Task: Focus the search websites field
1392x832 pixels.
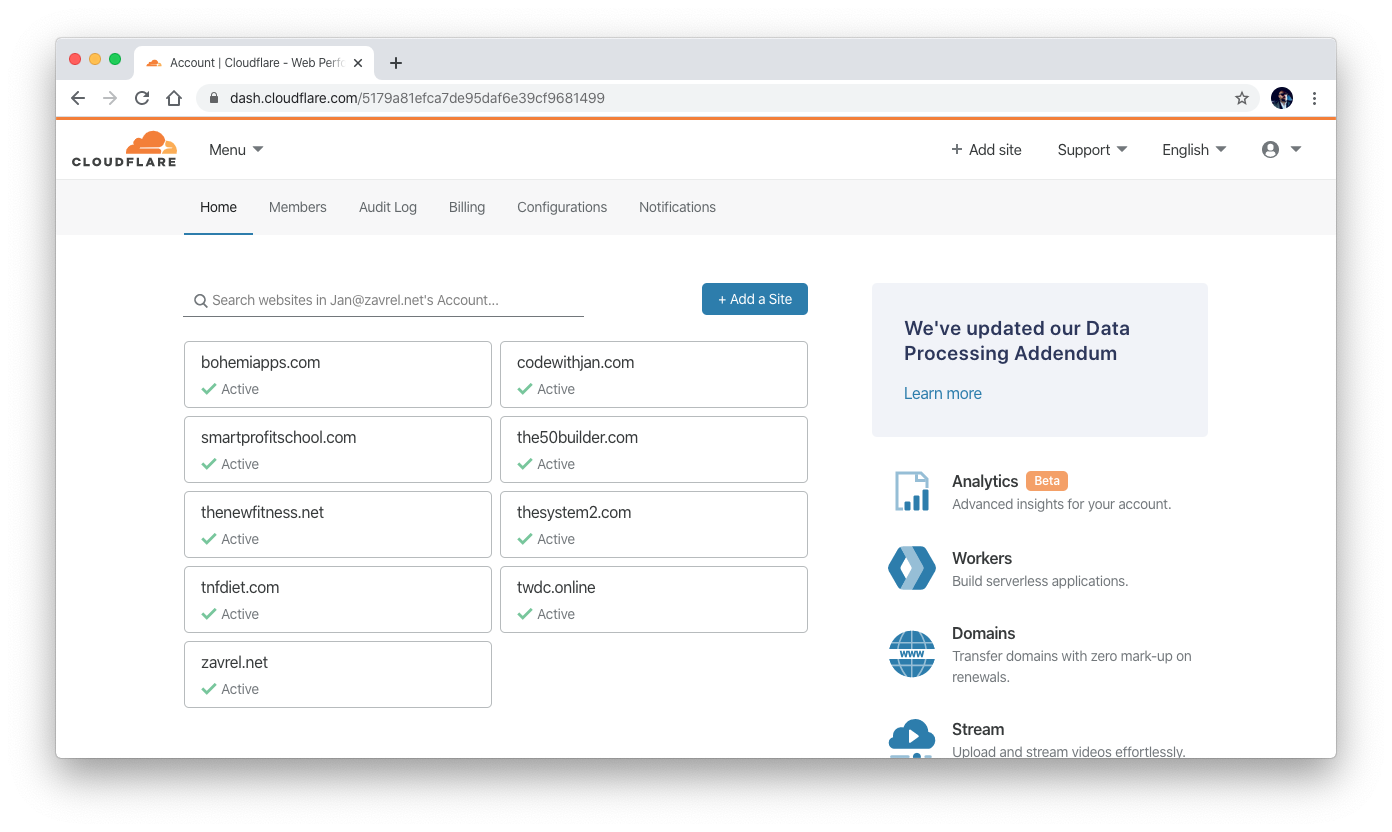Action: click(x=383, y=300)
